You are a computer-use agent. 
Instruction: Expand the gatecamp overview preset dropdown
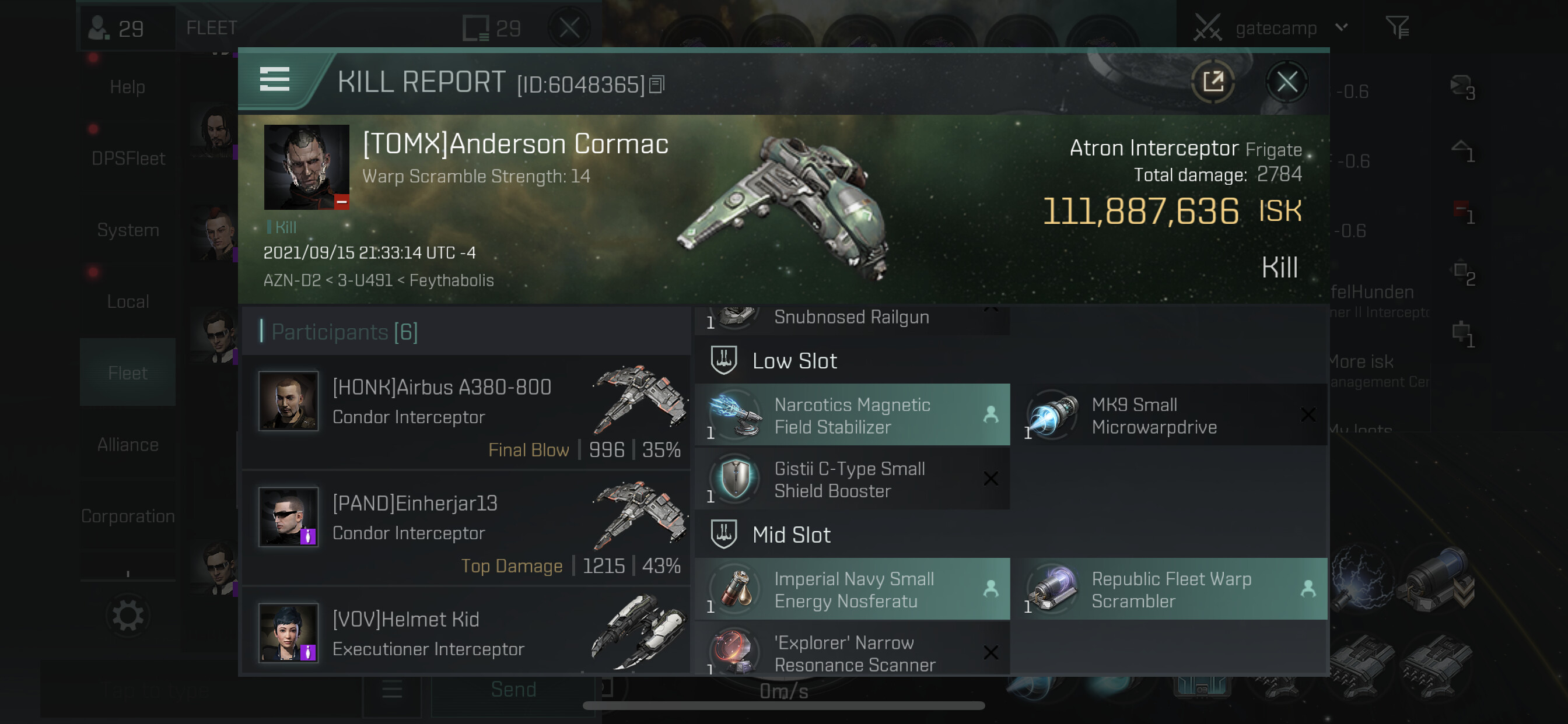1342,27
